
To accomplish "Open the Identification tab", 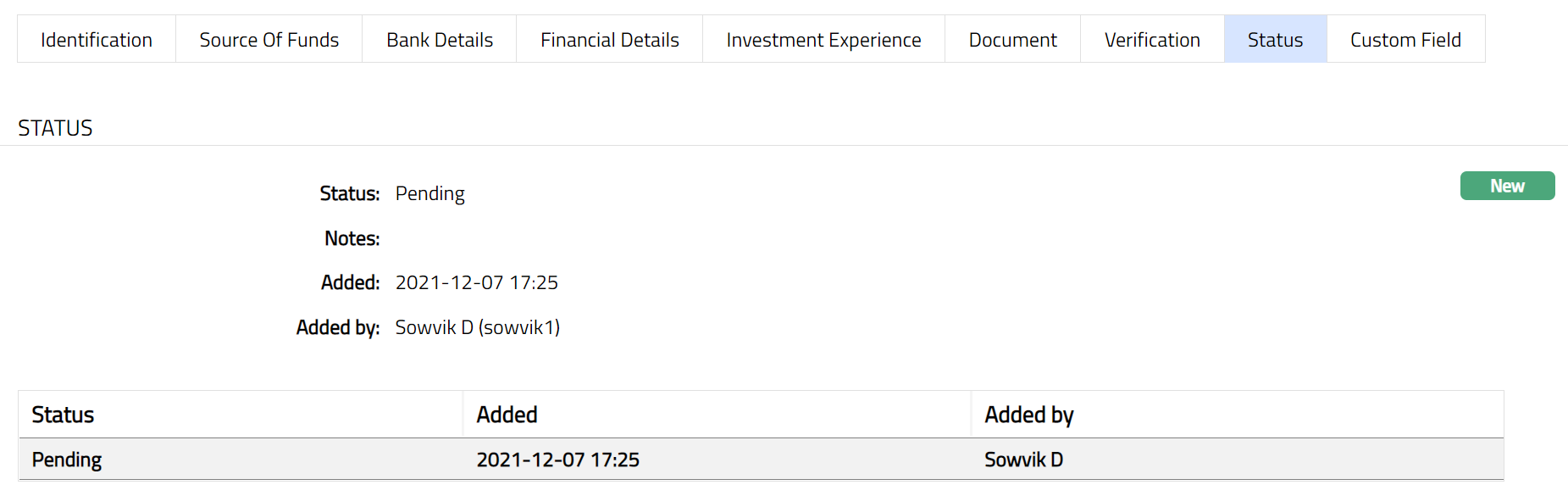I will 97,40.
